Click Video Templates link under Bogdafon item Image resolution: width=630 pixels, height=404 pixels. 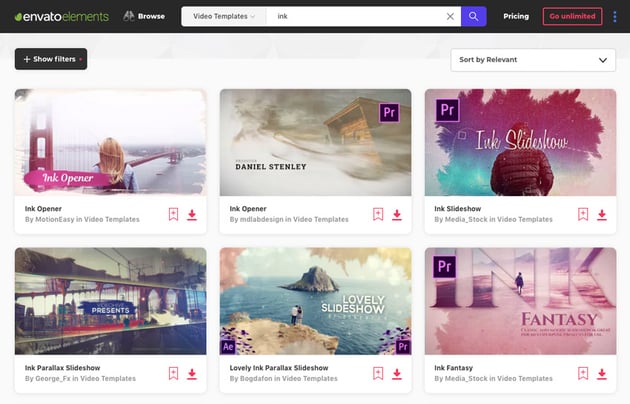(x=310, y=378)
